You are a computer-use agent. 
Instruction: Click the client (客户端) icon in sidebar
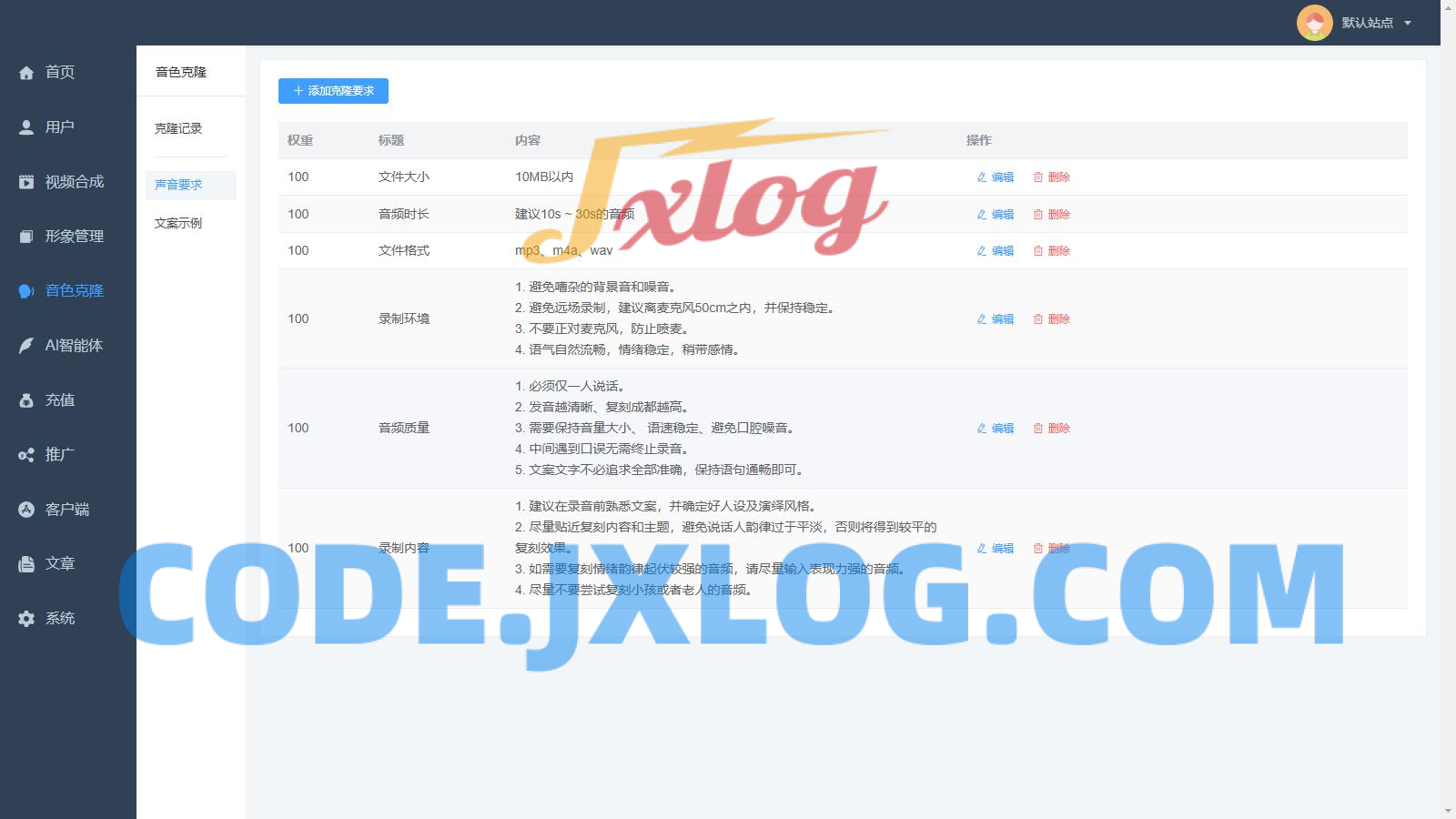pyautogui.click(x=26, y=510)
